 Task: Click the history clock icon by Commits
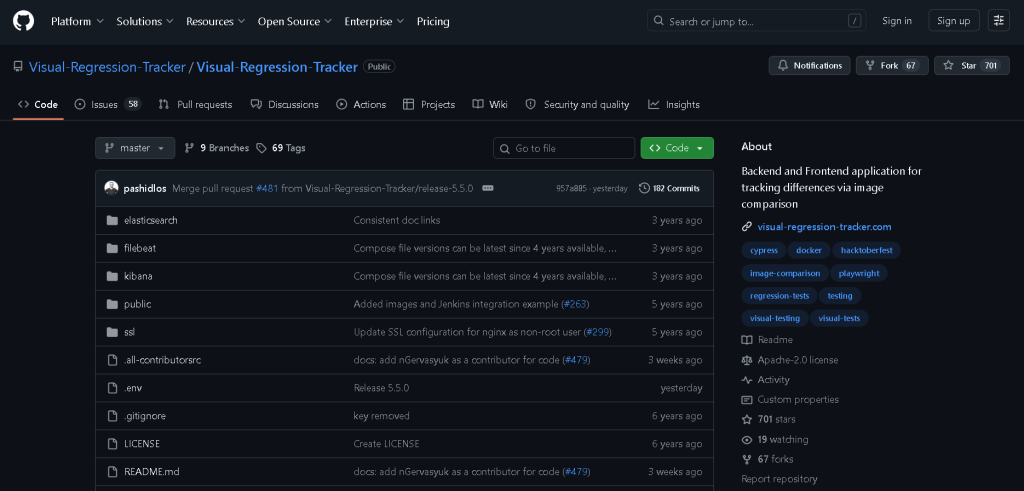[645, 188]
